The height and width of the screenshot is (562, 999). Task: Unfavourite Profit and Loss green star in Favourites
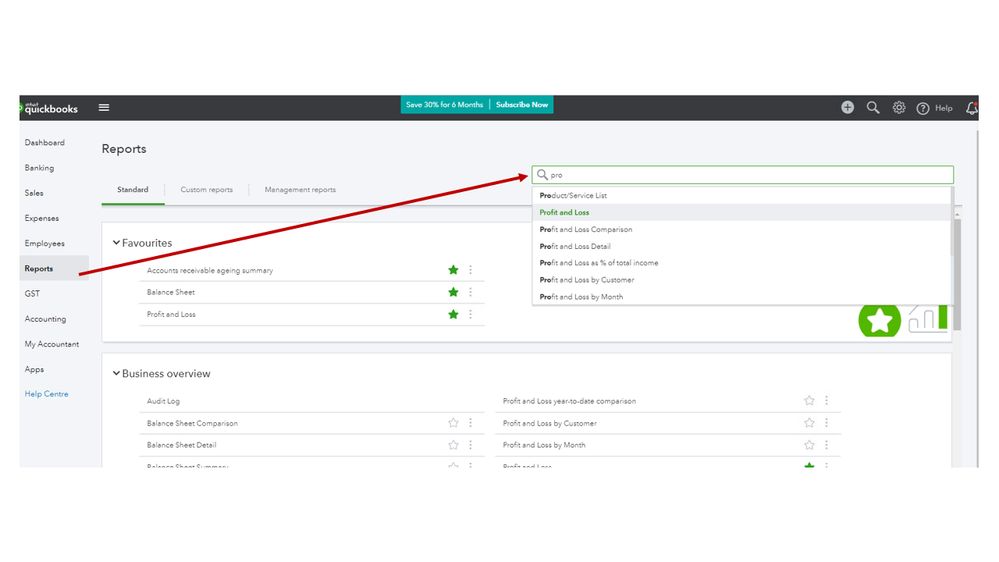[x=453, y=314]
